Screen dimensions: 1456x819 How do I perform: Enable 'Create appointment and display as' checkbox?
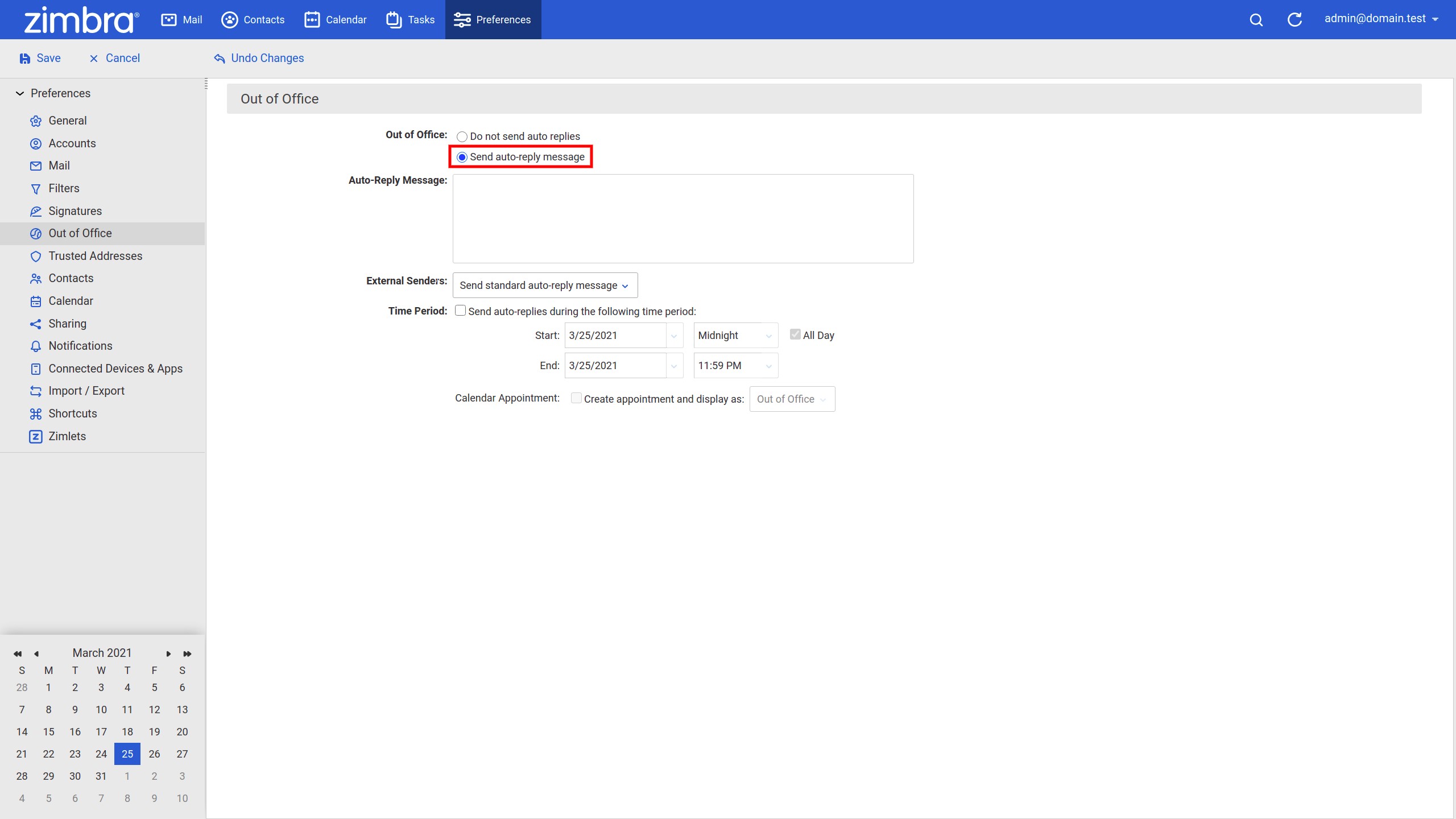click(x=575, y=398)
